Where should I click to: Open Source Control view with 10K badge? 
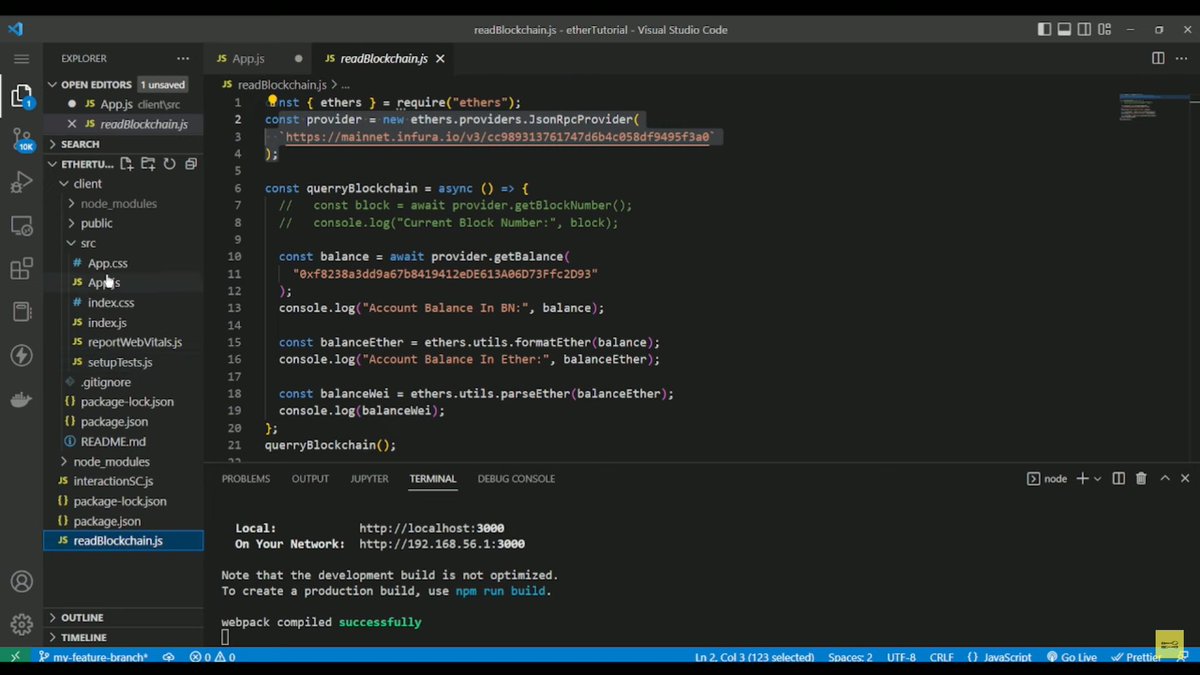pos(21,140)
